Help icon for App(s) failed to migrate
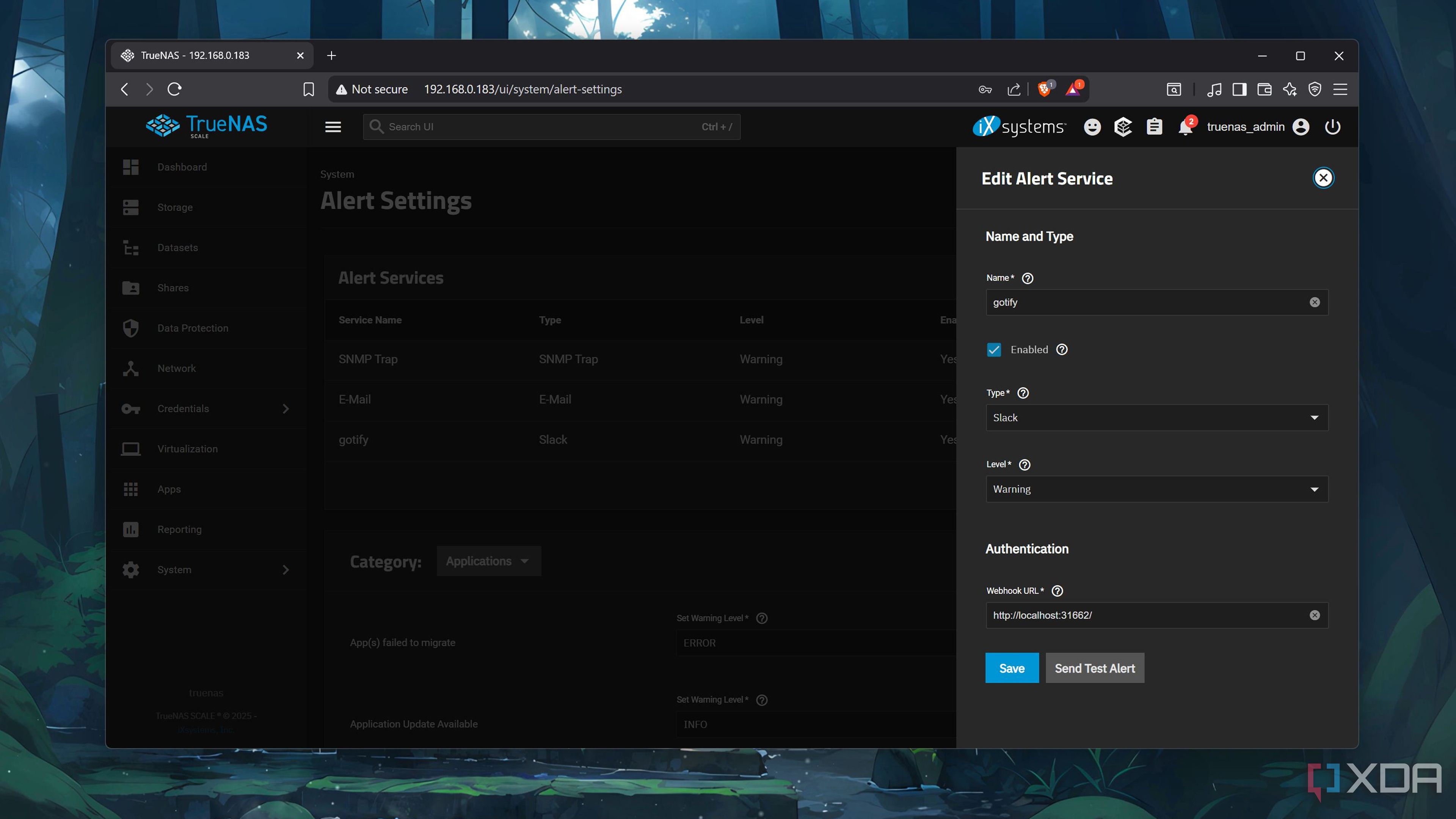 (761, 618)
